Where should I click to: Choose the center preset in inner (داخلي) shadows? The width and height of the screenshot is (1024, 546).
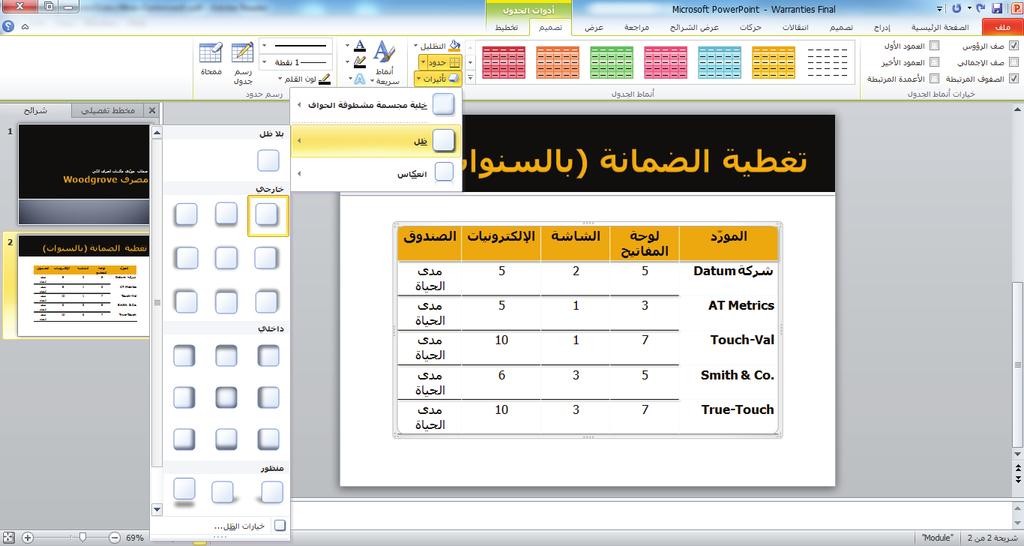pyautogui.click(x=226, y=397)
